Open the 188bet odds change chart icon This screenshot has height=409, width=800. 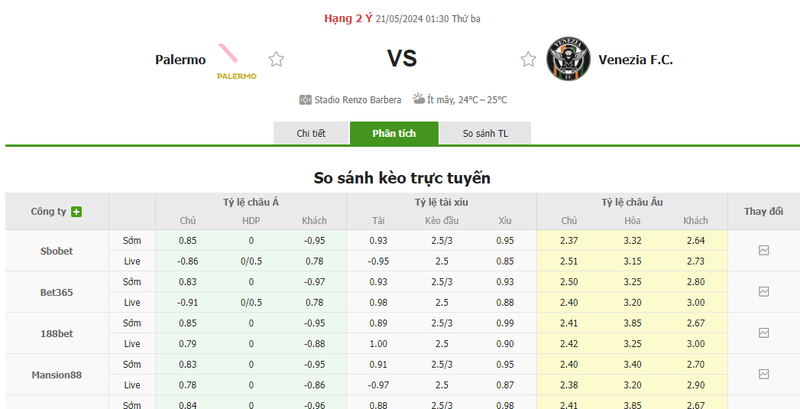click(x=763, y=333)
